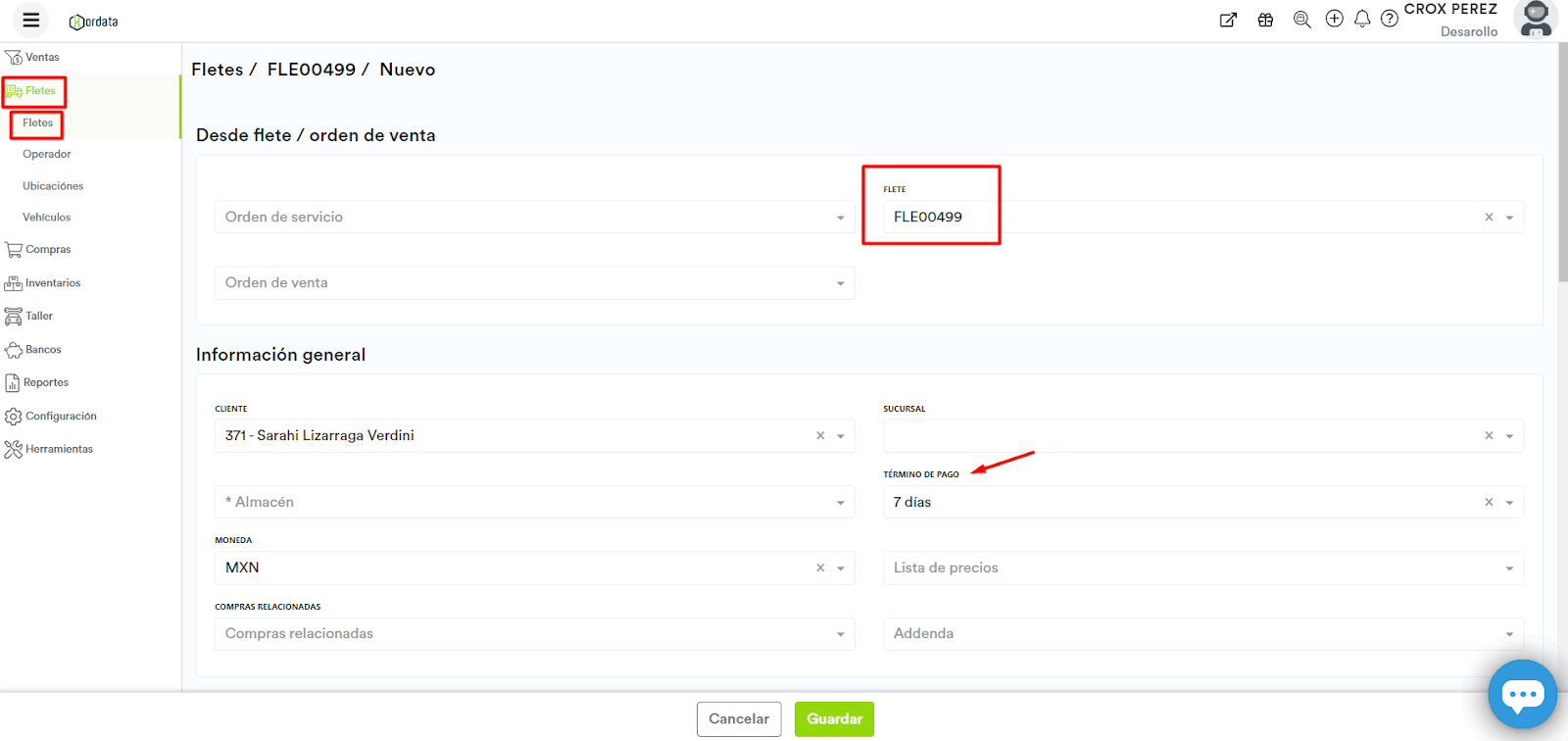Click the Guardar button
This screenshot has width=1568, height=741.
[x=834, y=719]
